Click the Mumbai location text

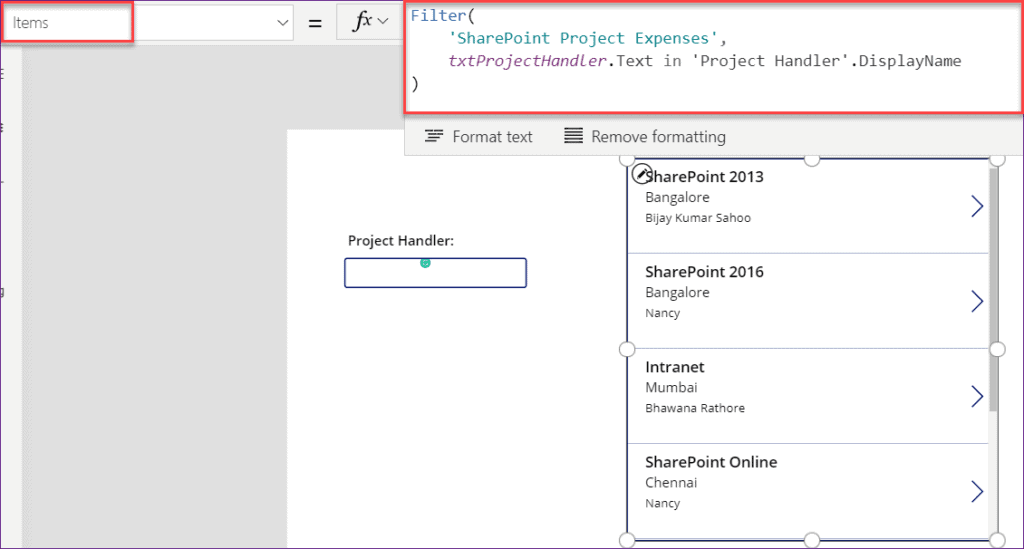pos(671,388)
